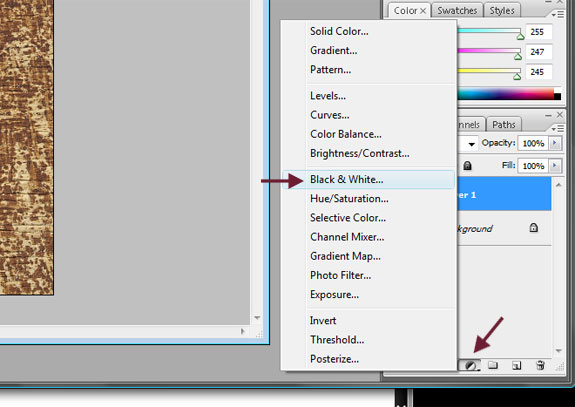Open the Fill slider arrow
This screenshot has width=575, height=407.
[x=555, y=166]
